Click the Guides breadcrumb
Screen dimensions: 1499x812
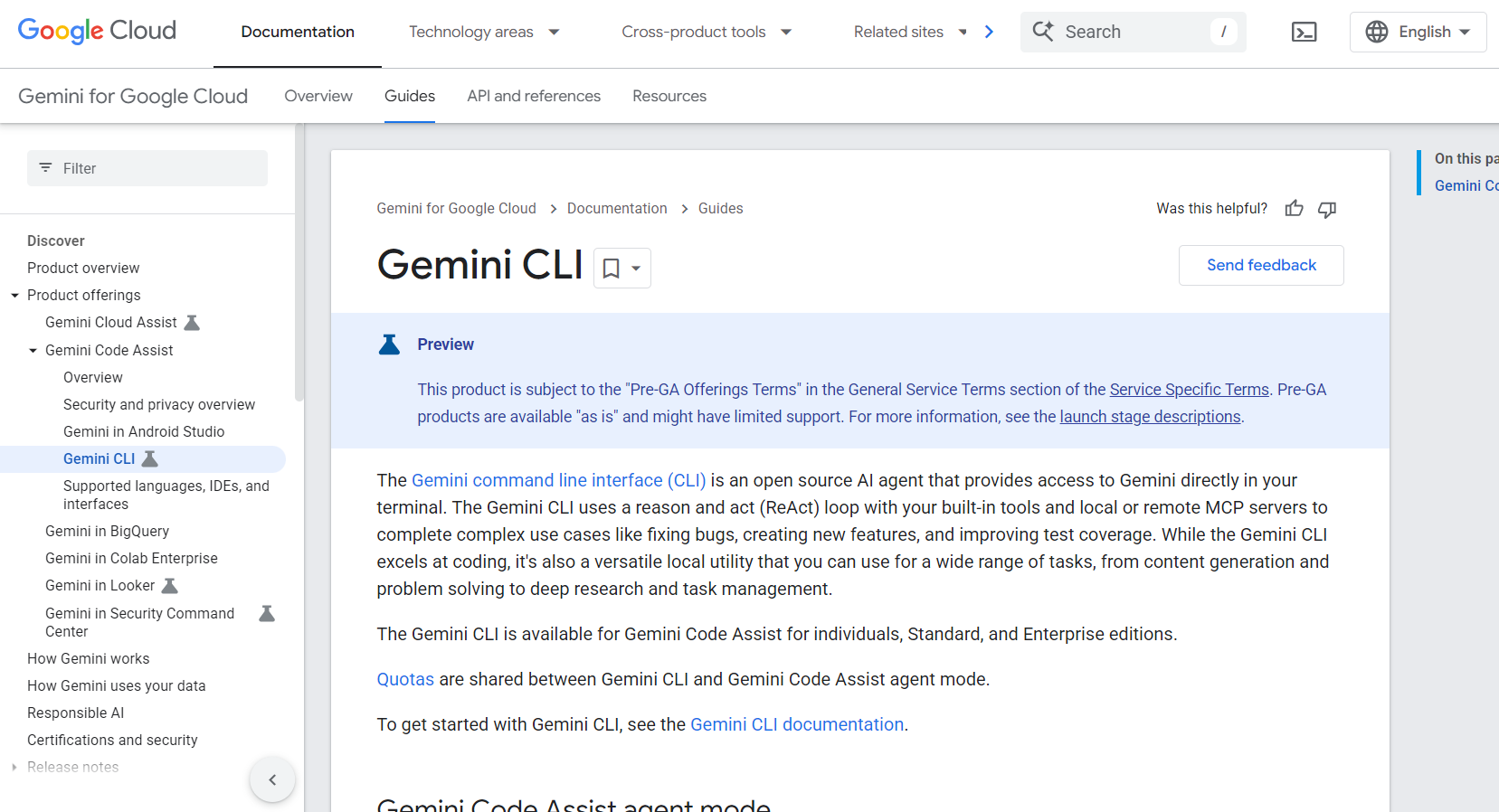tap(720, 209)
